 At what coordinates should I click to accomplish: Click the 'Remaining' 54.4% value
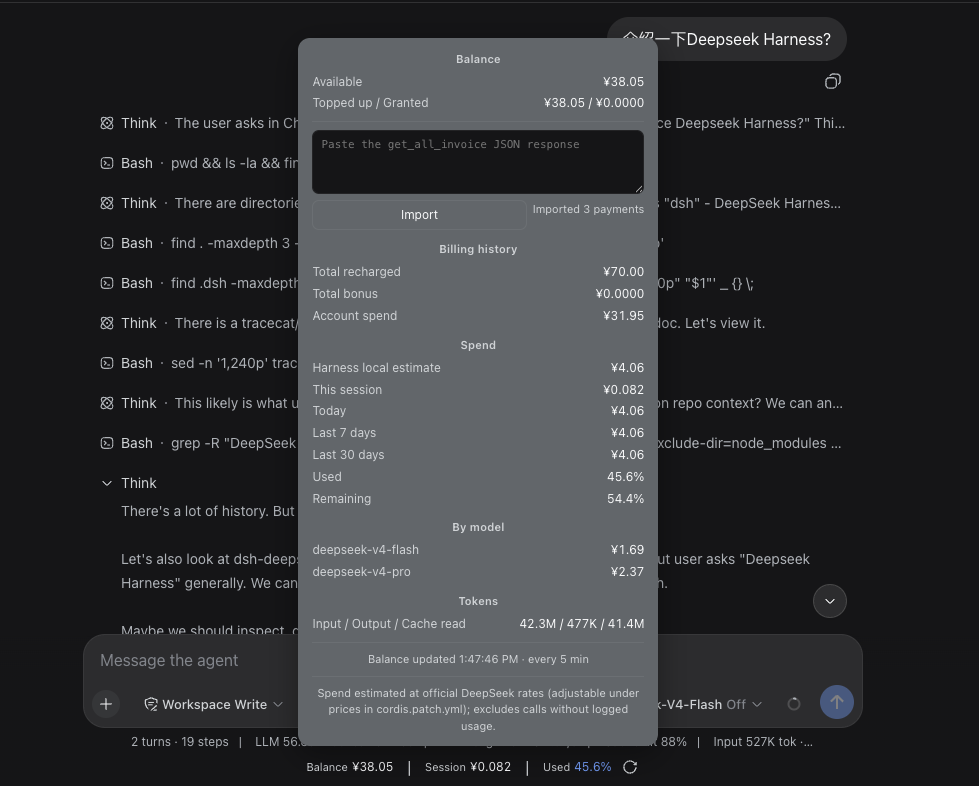[625, 499]
